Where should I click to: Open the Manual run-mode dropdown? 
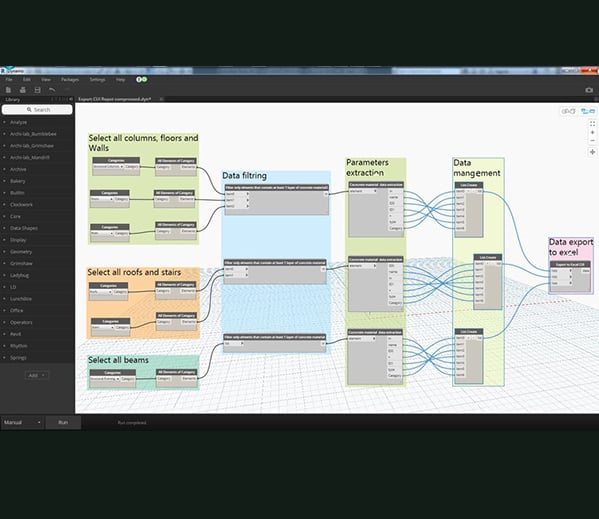click(22, 422)
